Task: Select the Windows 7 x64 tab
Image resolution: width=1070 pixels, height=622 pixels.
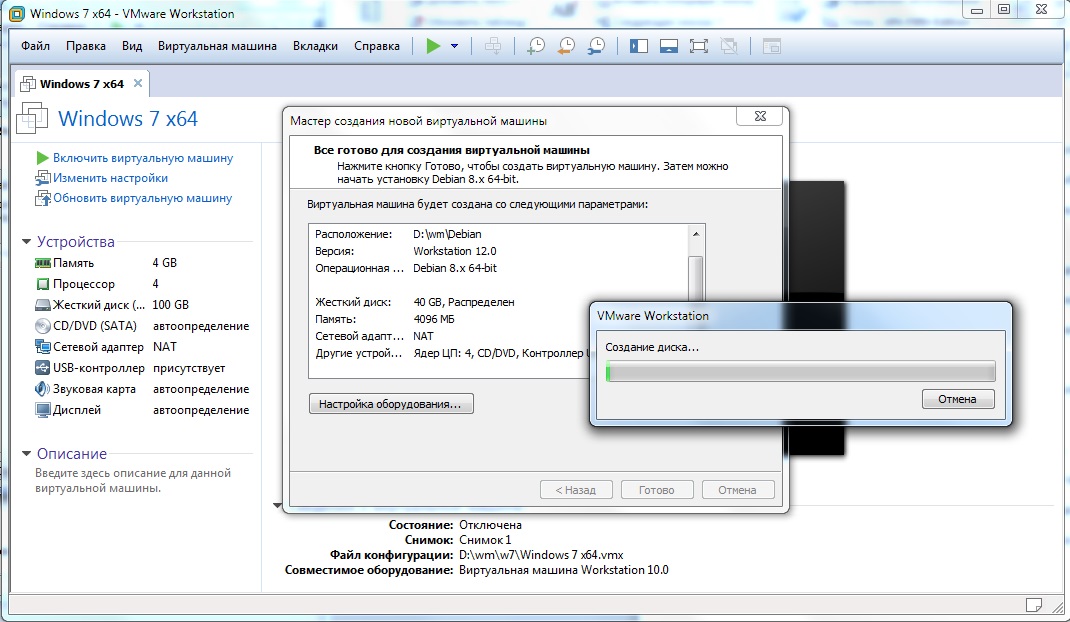Action: (82, 84)
